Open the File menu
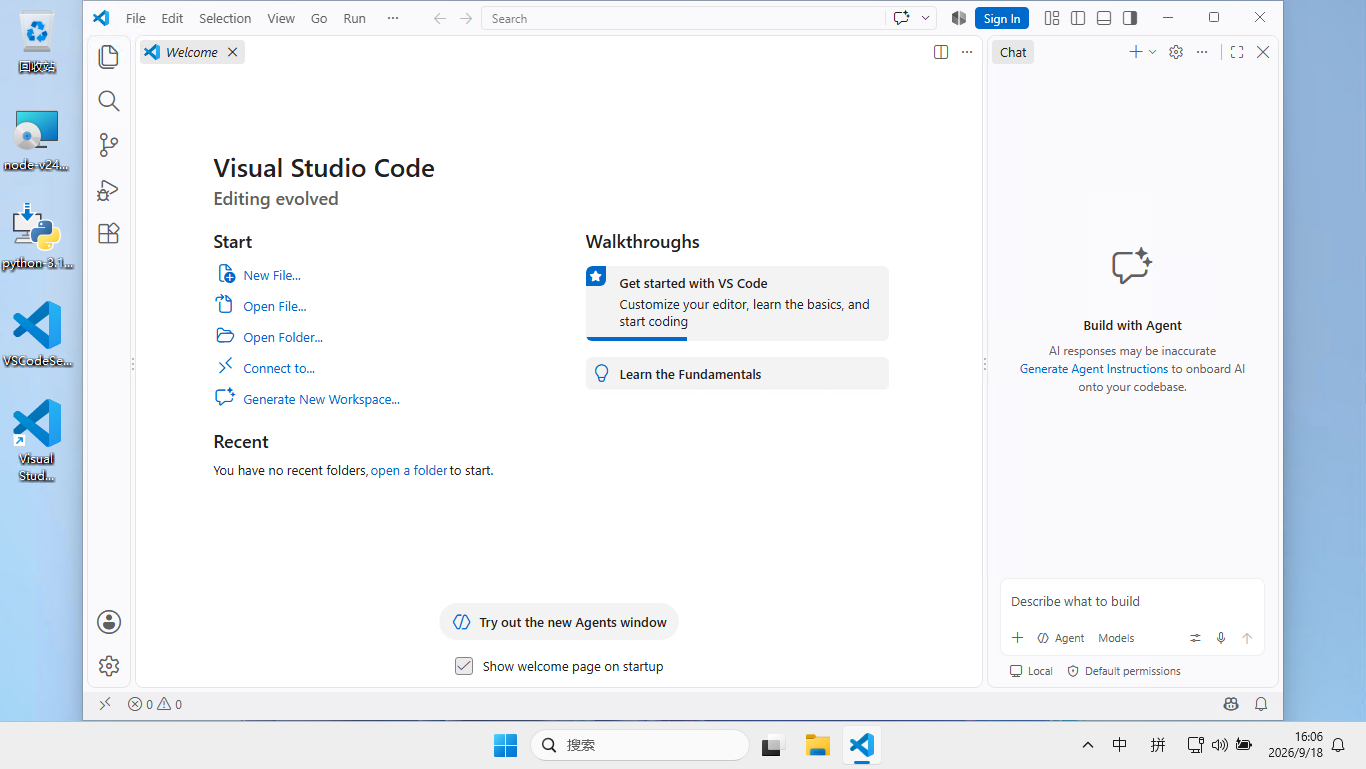This screenshot has height=769, width=1366. [x=136, y=18]
